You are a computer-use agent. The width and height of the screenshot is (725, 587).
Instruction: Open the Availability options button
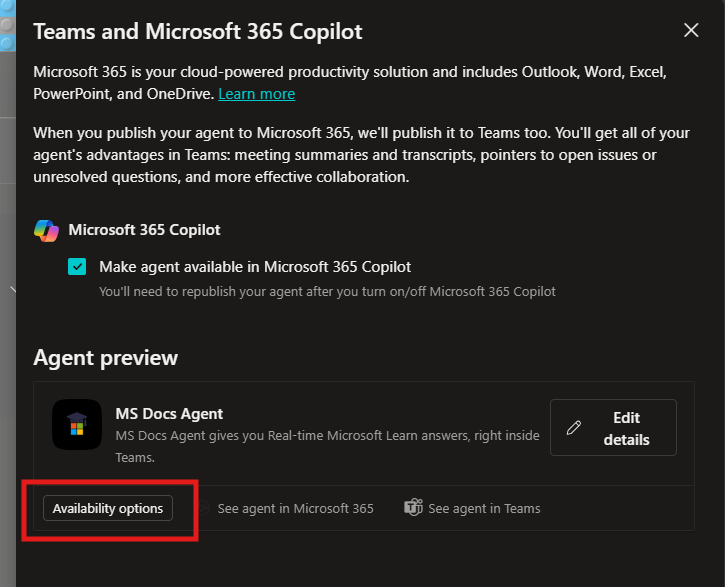[x=108, y=508]
